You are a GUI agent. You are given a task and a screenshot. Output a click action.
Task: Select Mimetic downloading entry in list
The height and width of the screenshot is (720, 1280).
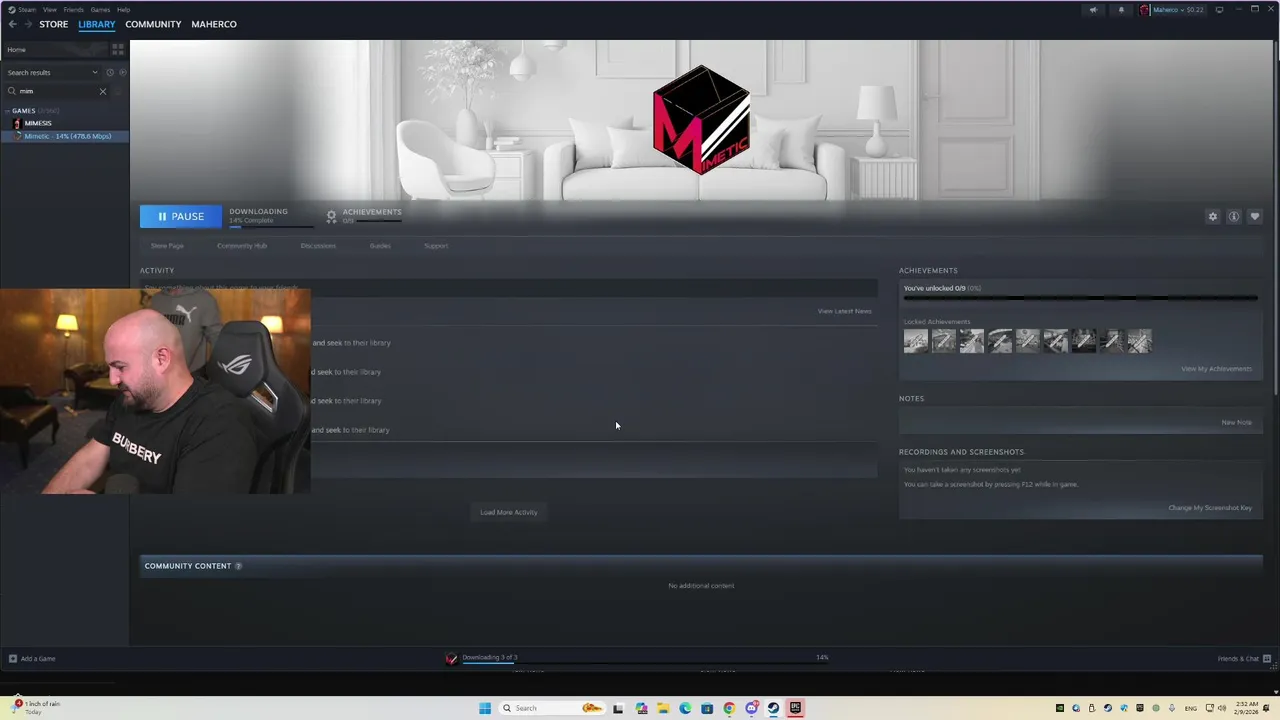tap(64, 136)
